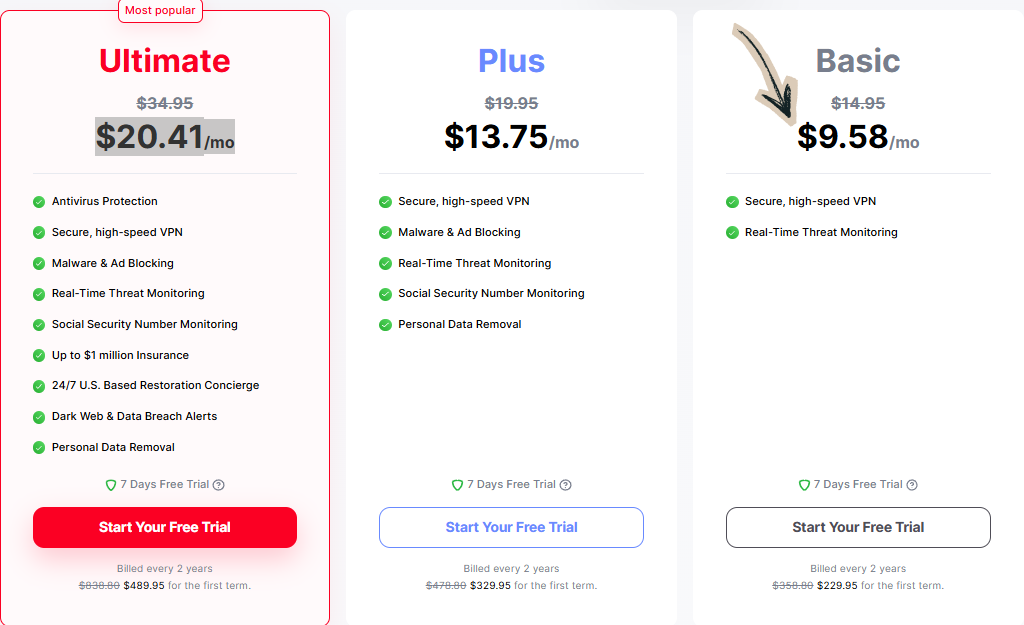Open the question mark tooltip on Basic's trial

click(911, 484)
